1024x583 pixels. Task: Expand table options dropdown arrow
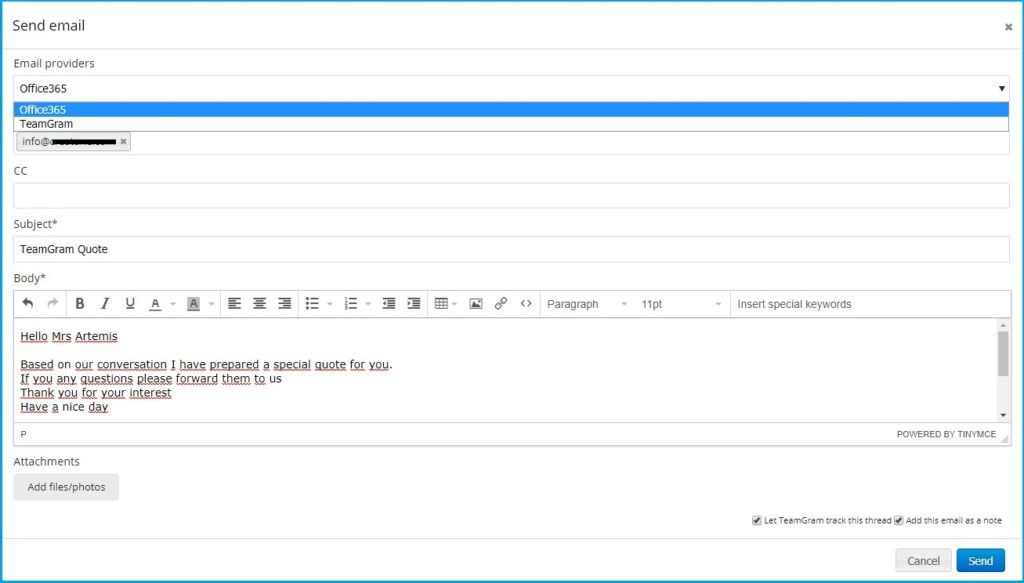click(x=455, y=304)
